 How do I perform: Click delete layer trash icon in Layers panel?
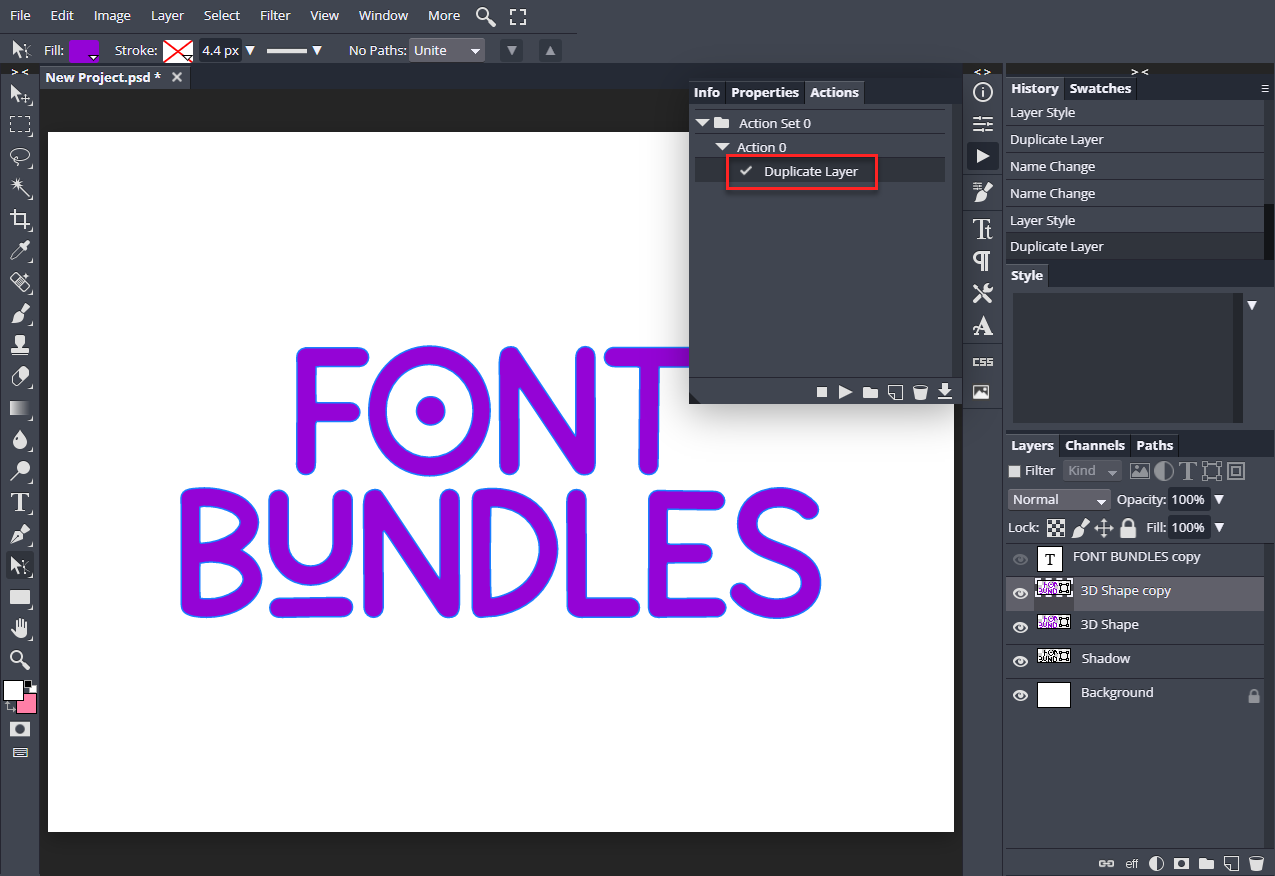coord(1257,863)
